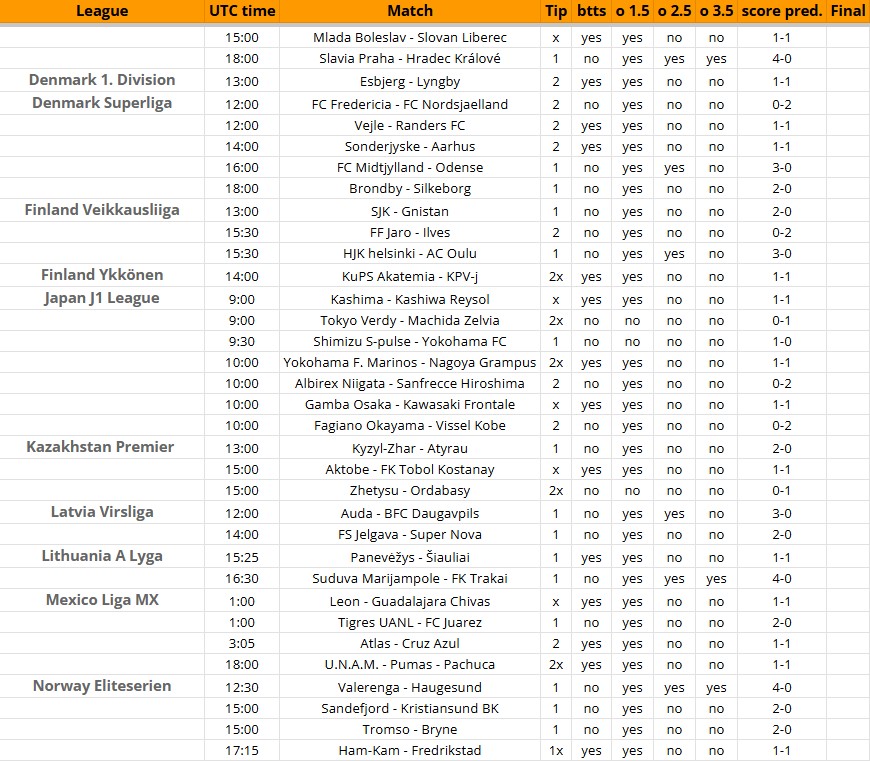Click the Mlada Boleslav - Slovan Liberec match

(x=410, y=38)
